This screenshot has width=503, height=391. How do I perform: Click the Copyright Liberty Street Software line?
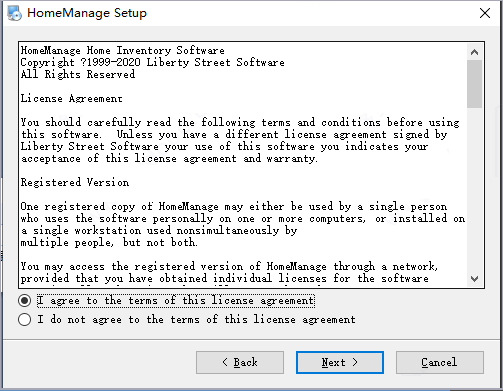153,62
